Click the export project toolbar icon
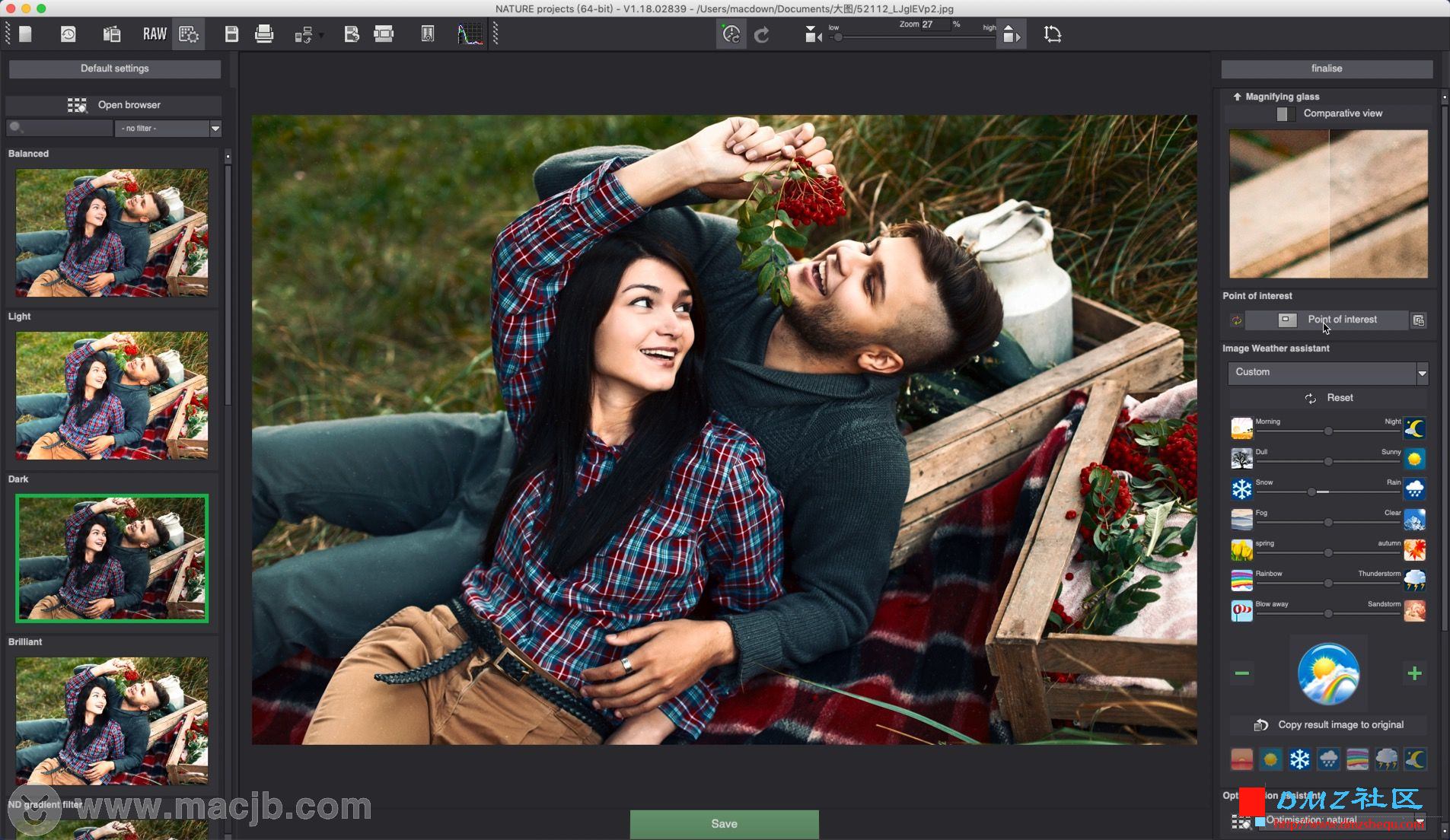The width and height of the screenshot is (1450, 840). coord(351,34)
